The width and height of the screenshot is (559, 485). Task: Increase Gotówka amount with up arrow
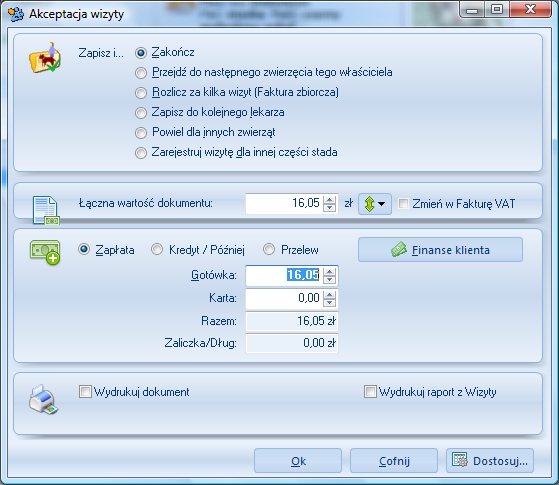pyautogui.click(x=330, y=272)
